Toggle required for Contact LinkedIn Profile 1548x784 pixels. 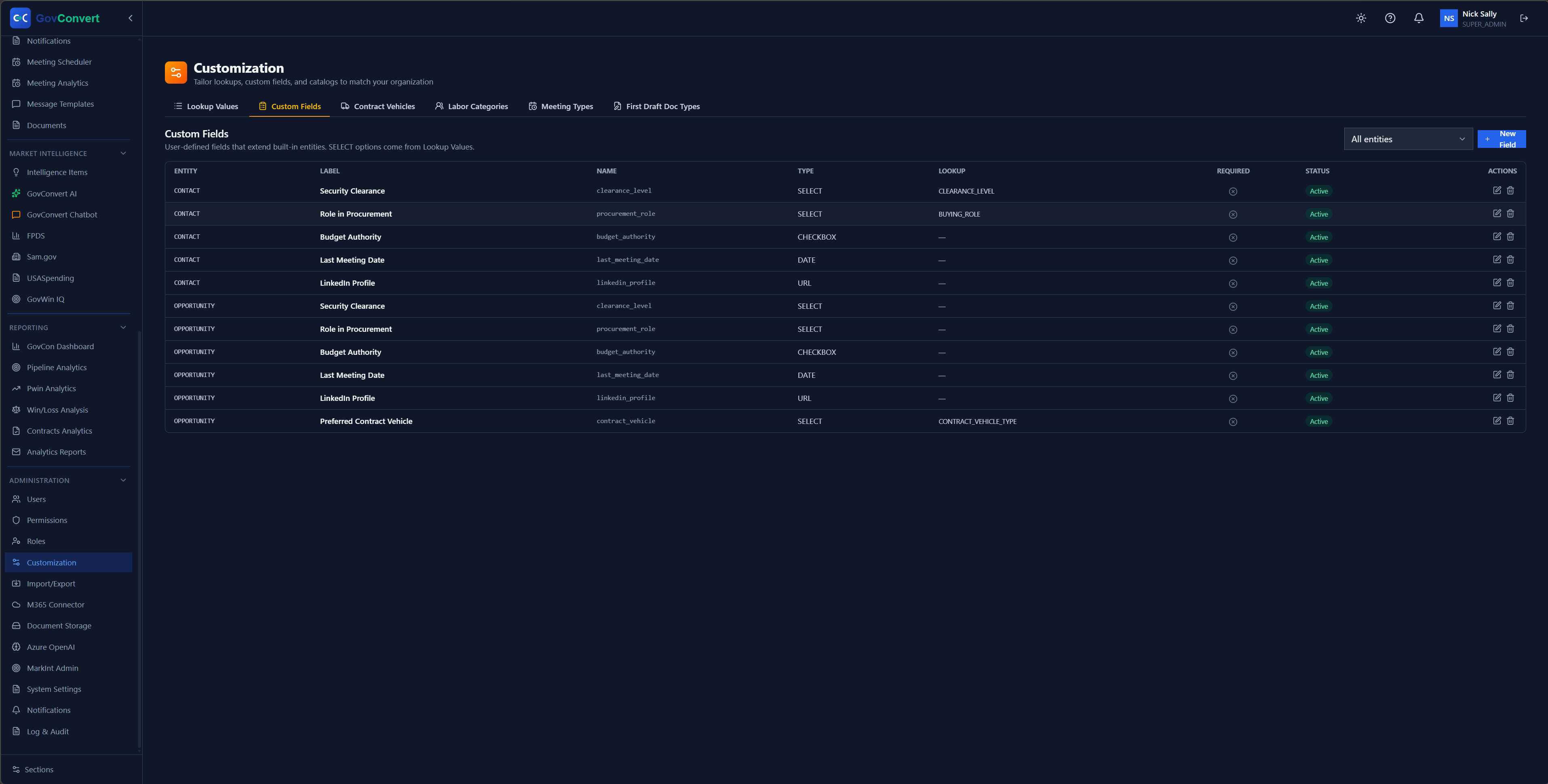[1233, 284]
